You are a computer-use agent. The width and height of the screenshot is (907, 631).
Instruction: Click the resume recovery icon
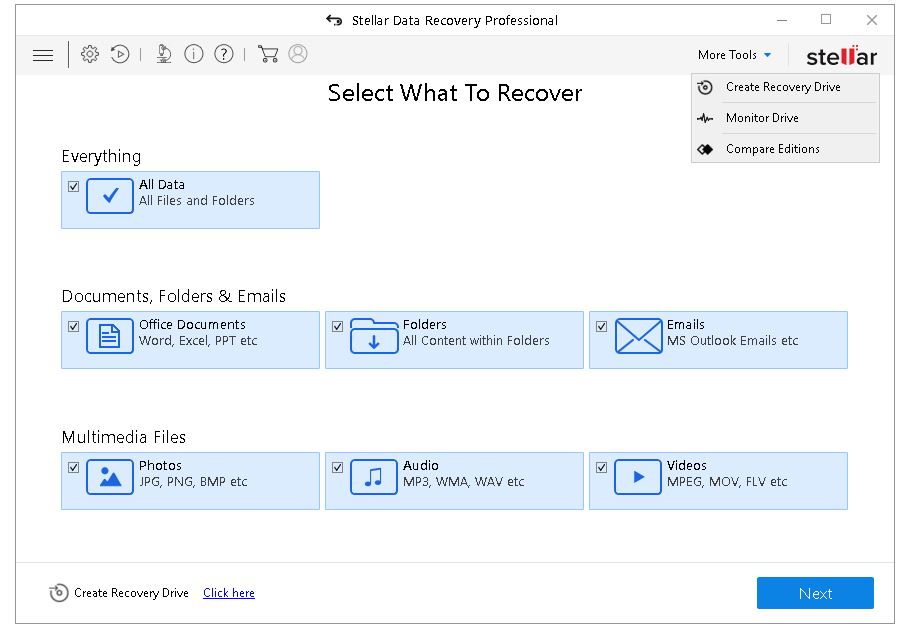coord(120,54)
